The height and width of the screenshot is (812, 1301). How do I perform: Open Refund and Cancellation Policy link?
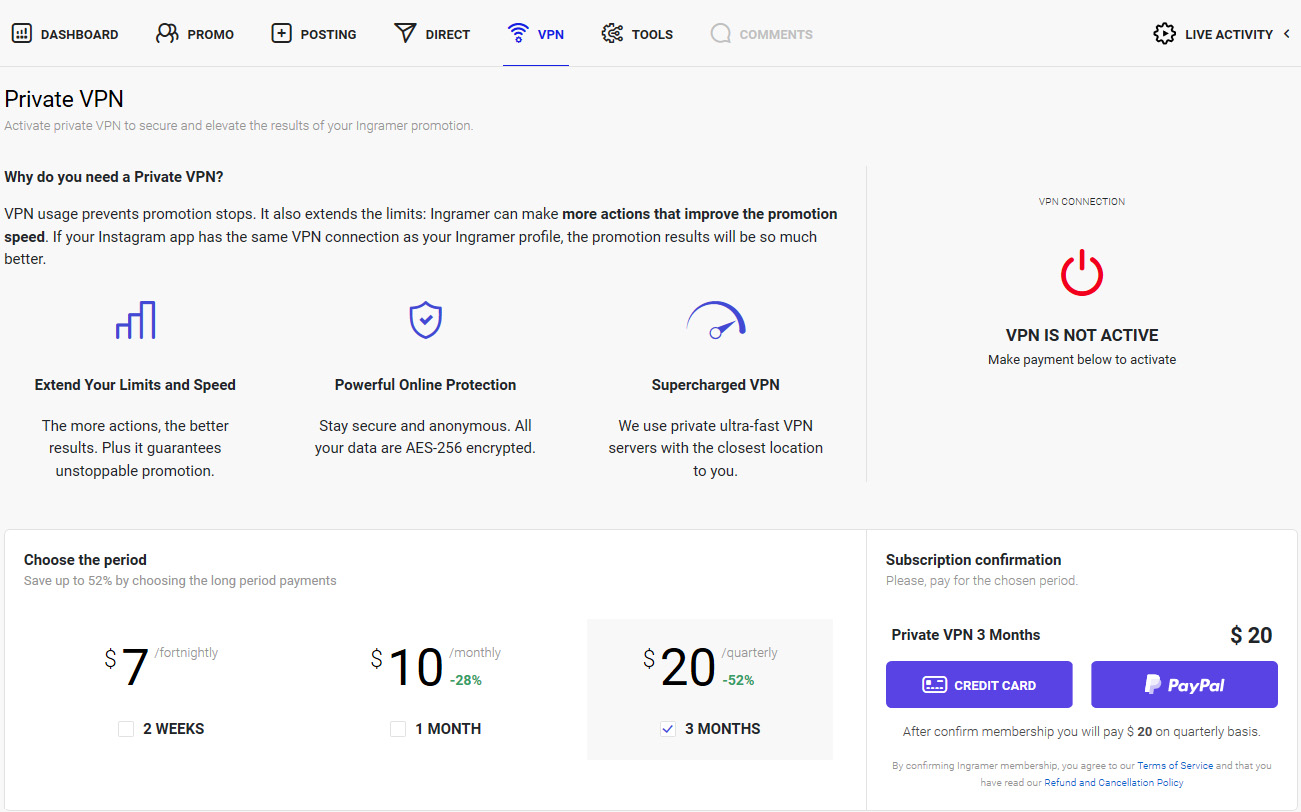point(1114,783)
